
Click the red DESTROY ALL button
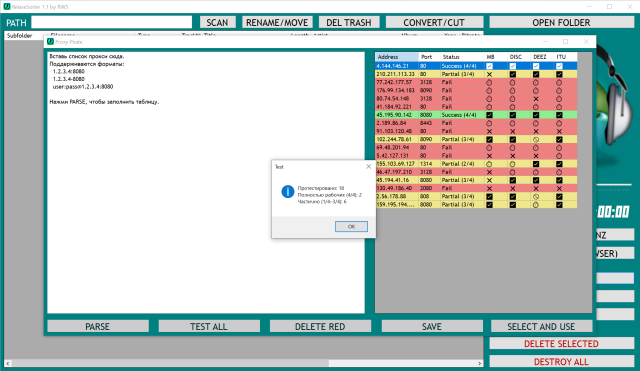tap(562, 362)
